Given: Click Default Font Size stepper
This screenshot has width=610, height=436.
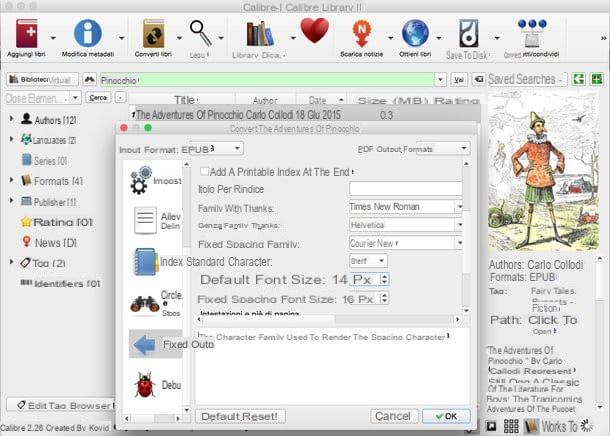Looking at the screenshot, I should [x=384, y=279].
